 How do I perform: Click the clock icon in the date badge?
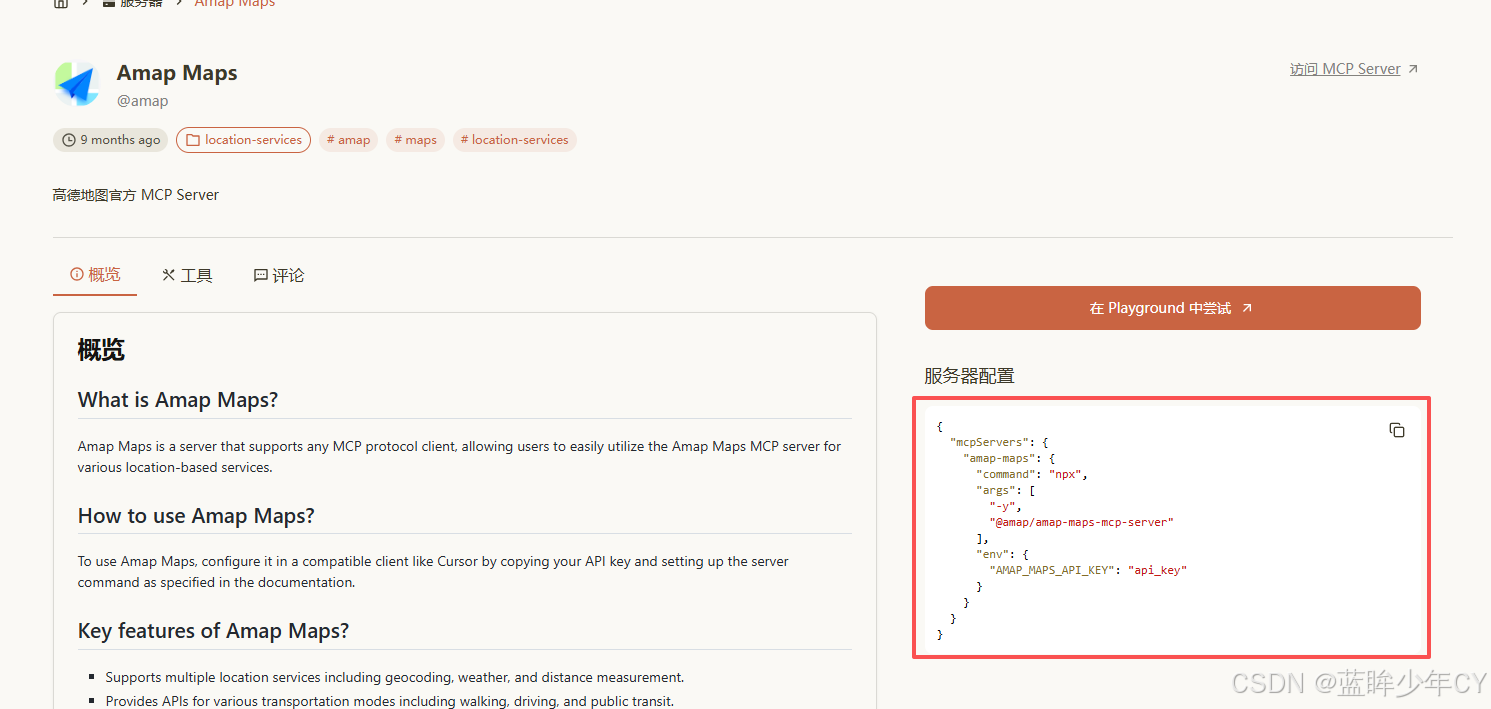point(69,140)
